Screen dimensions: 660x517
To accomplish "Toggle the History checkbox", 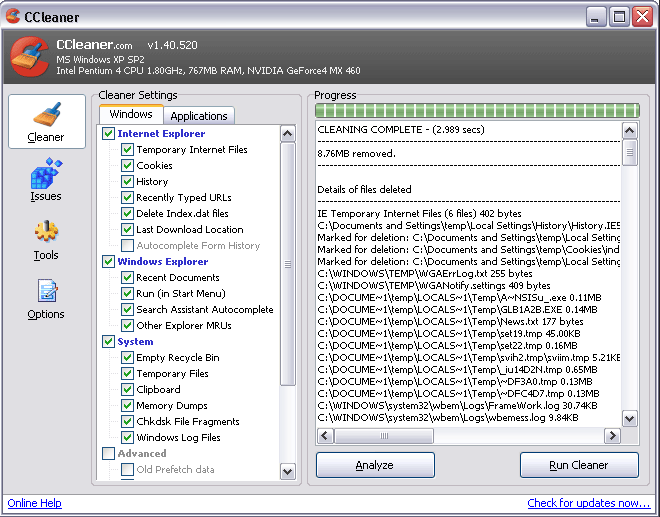I will 128,181.
